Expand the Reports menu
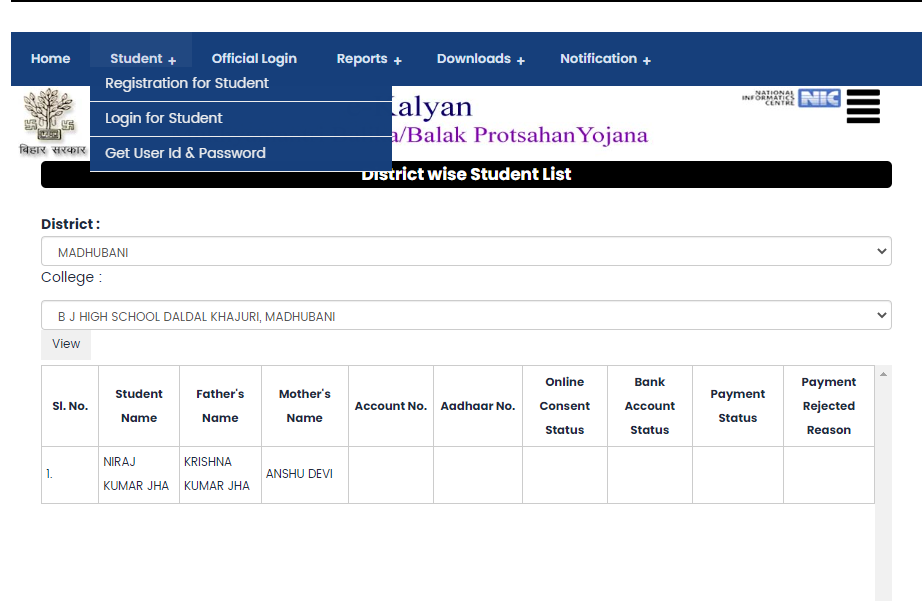Viewport: 923px width, 601px height. (x=368, y=59)
